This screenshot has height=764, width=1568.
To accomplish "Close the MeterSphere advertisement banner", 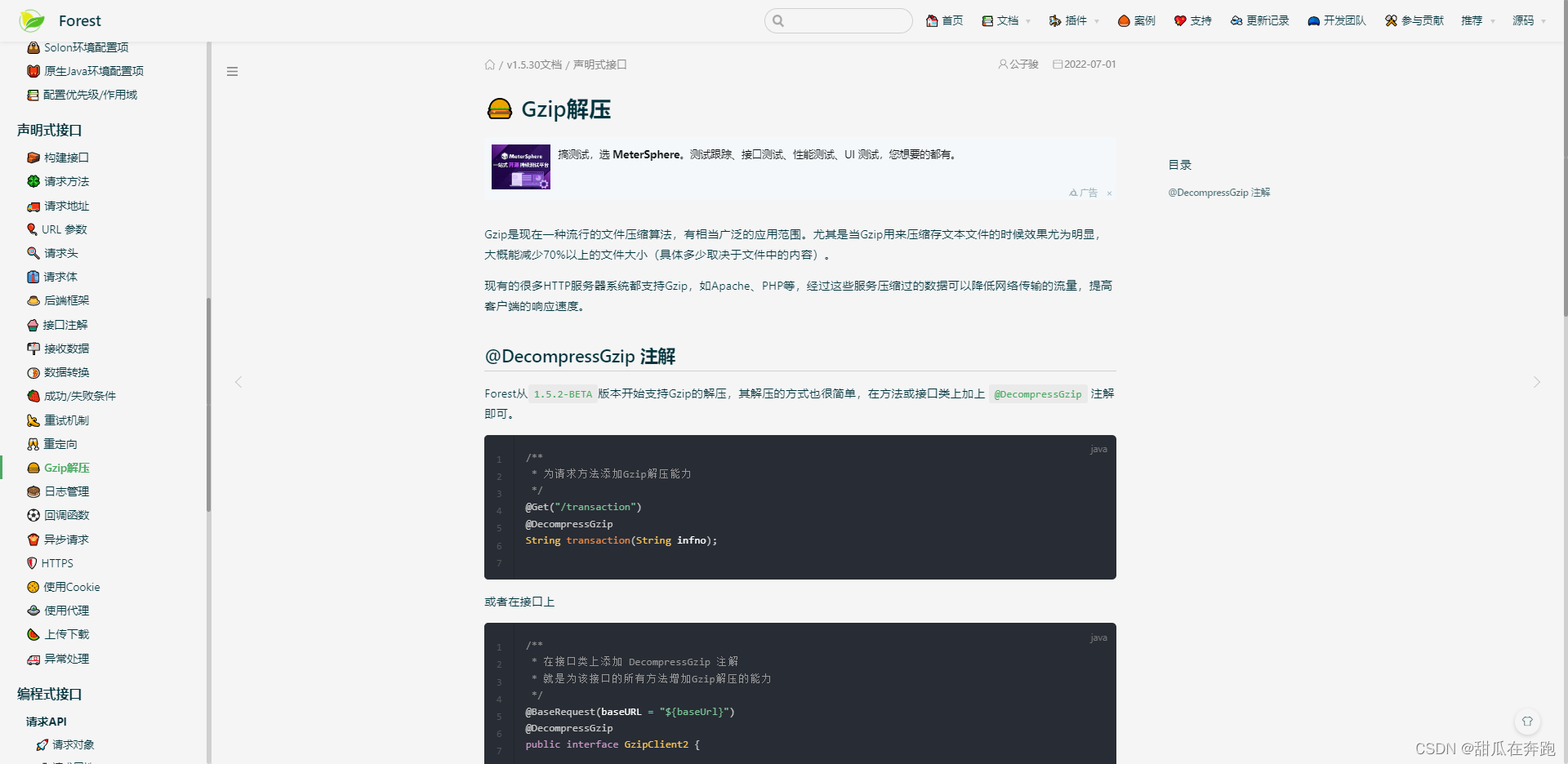I will 1109,193.
